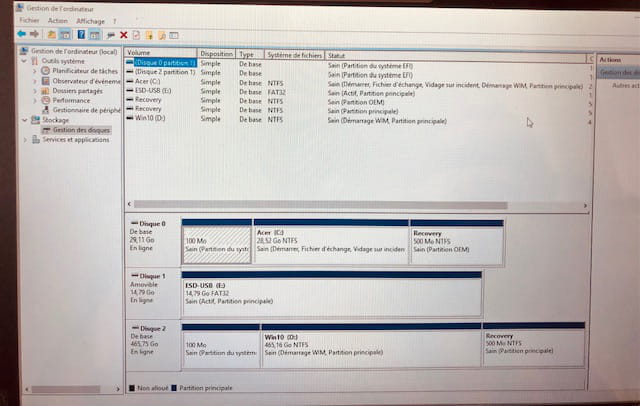640x406 pixels.
Task: Expand Services et applications node arrow
Action: pos(25,140)
